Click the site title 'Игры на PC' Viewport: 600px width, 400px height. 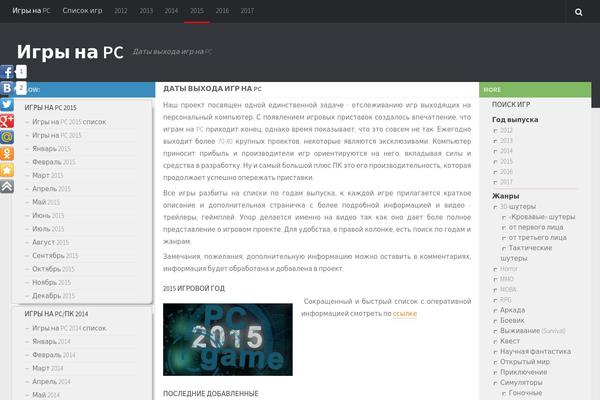(70, 52)
